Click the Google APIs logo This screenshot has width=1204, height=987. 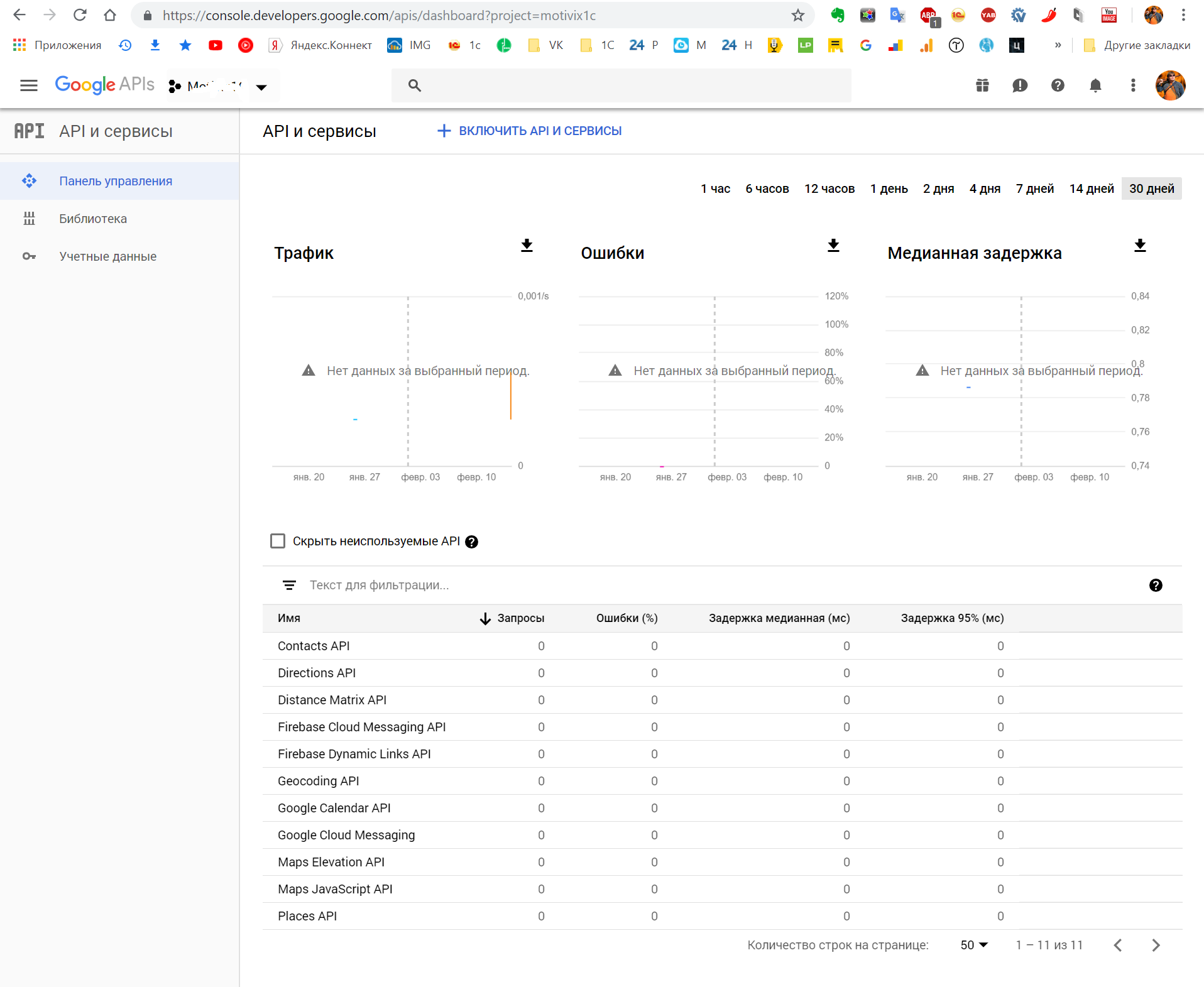(104, 85)
